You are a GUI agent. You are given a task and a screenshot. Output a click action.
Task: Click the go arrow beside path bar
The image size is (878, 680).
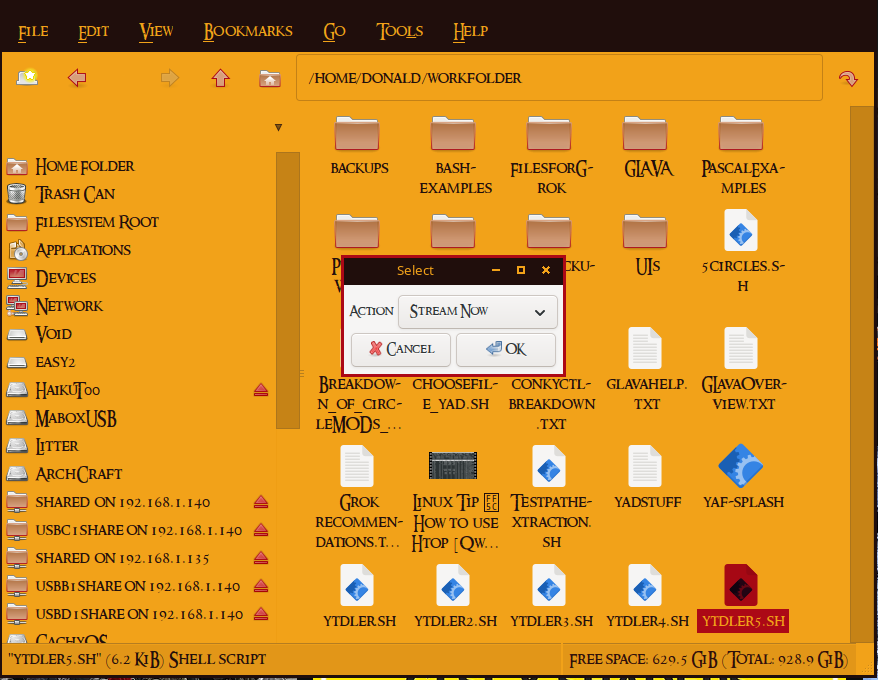point(848,78)
